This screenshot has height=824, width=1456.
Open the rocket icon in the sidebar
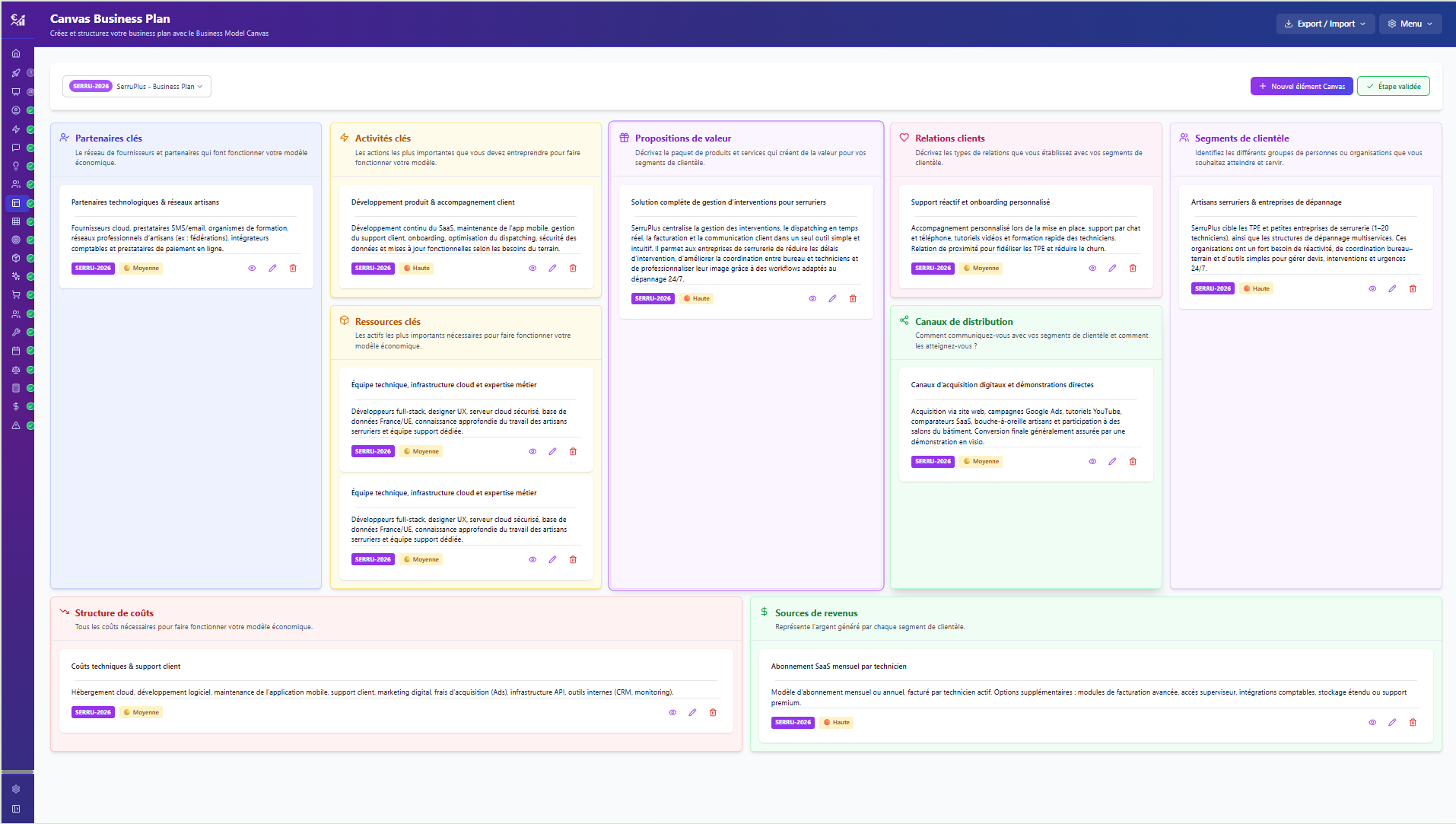(x=16, y=73)
